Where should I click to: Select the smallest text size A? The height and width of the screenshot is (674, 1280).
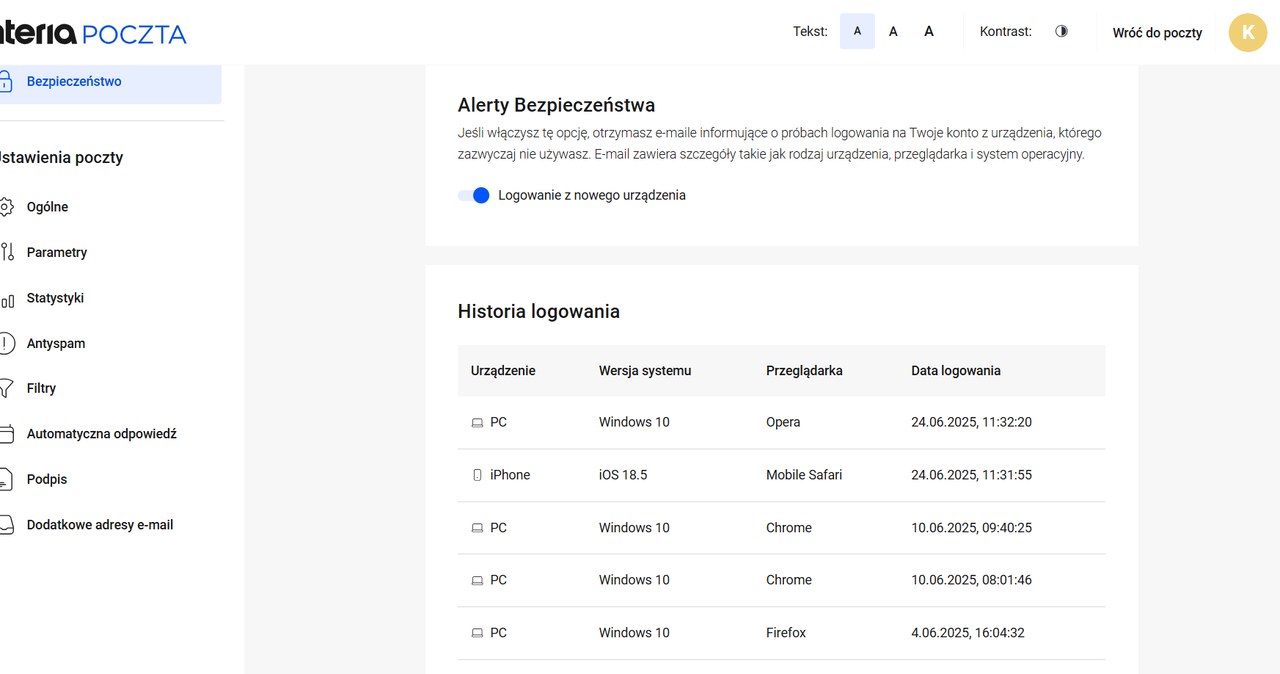click(x=857, y=31)
